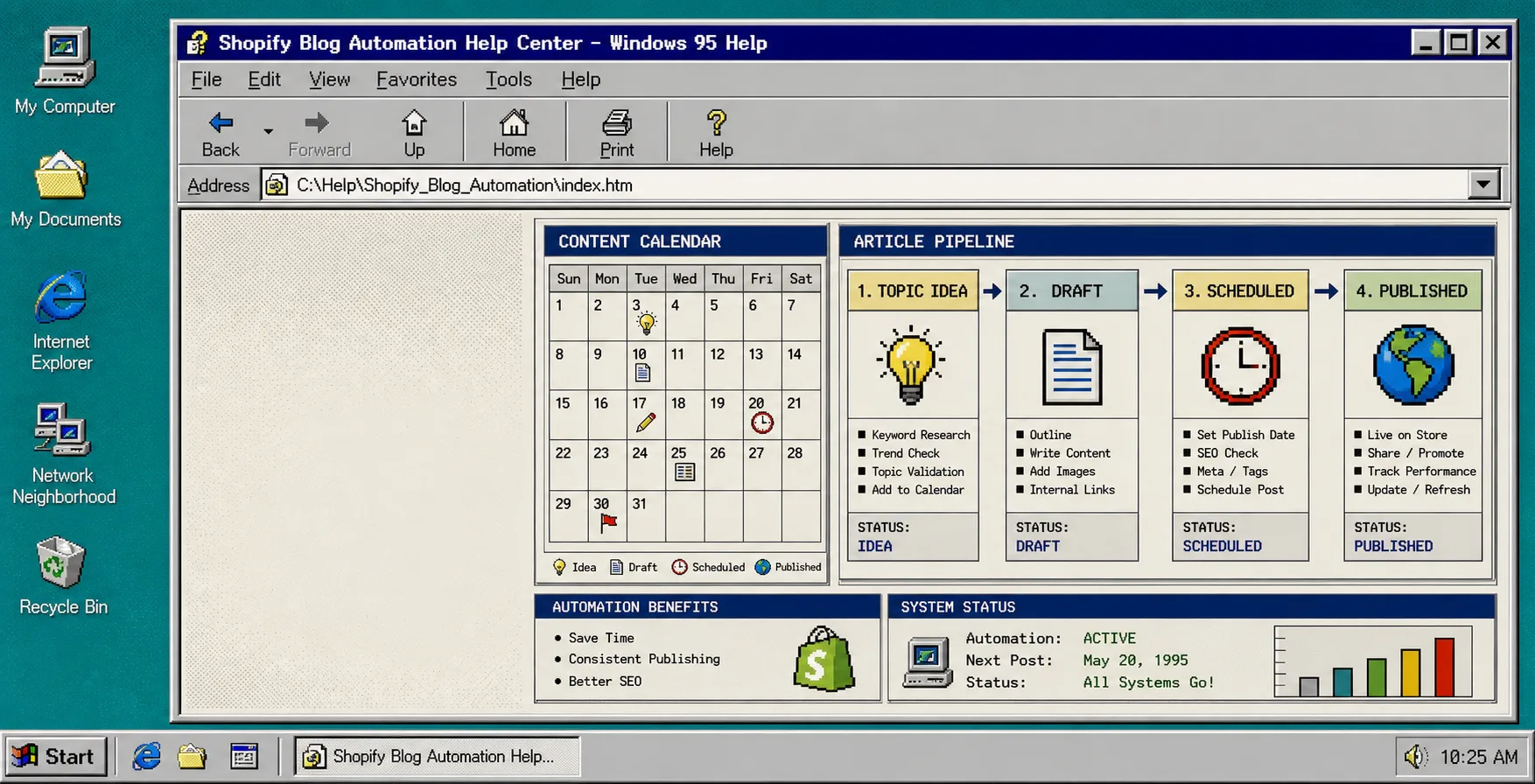Click the large Published globe icon
Screen dimensions: 1535x784
point(1413,365)
